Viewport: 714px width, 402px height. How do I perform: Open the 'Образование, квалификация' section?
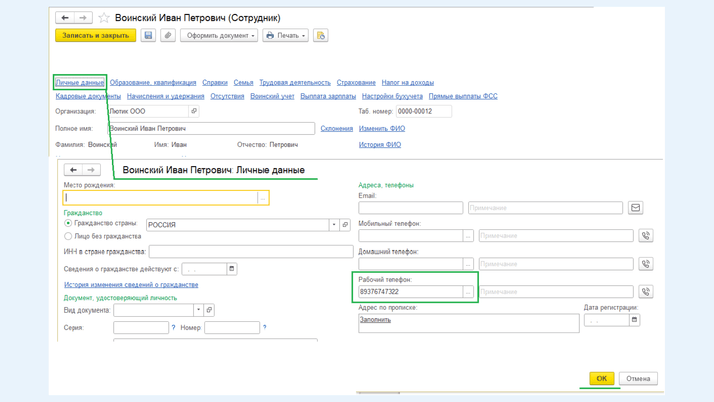point(153,83)
